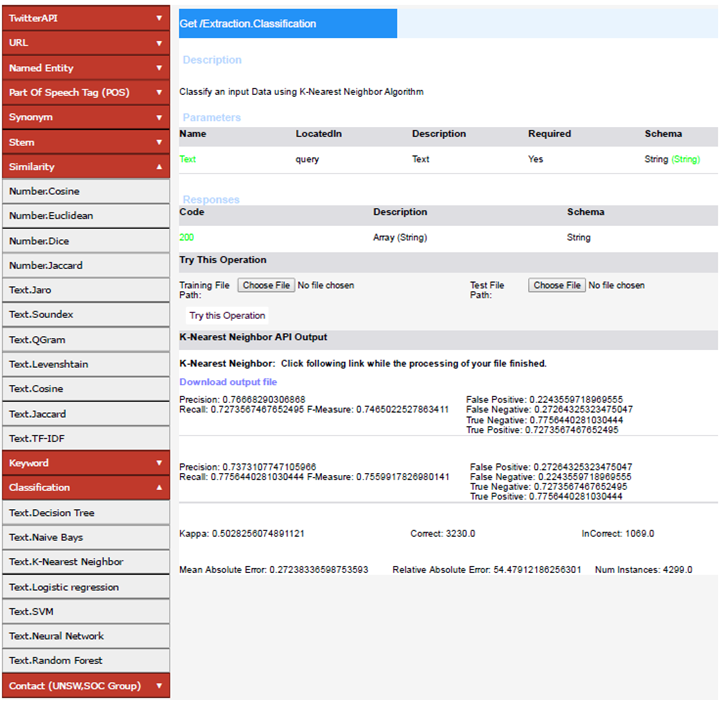Open the Synonym sidebar section
727x702 pixels.
(85, 117)
